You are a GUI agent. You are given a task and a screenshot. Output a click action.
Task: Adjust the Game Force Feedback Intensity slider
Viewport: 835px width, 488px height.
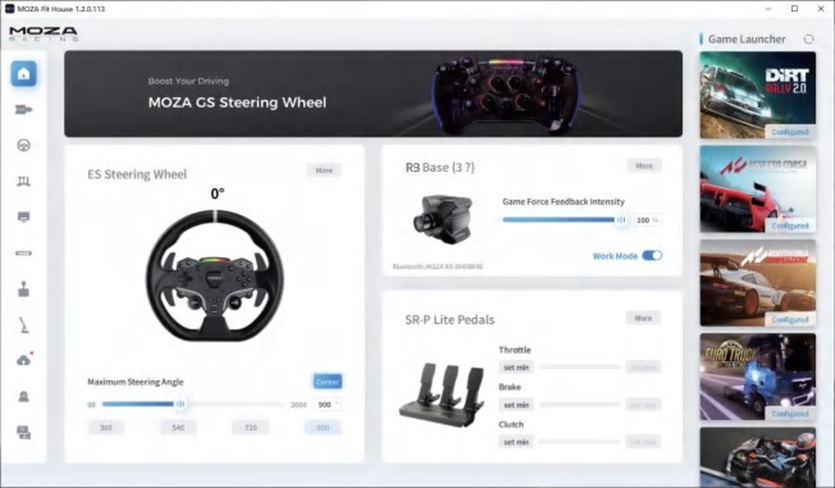coord(620,219)
